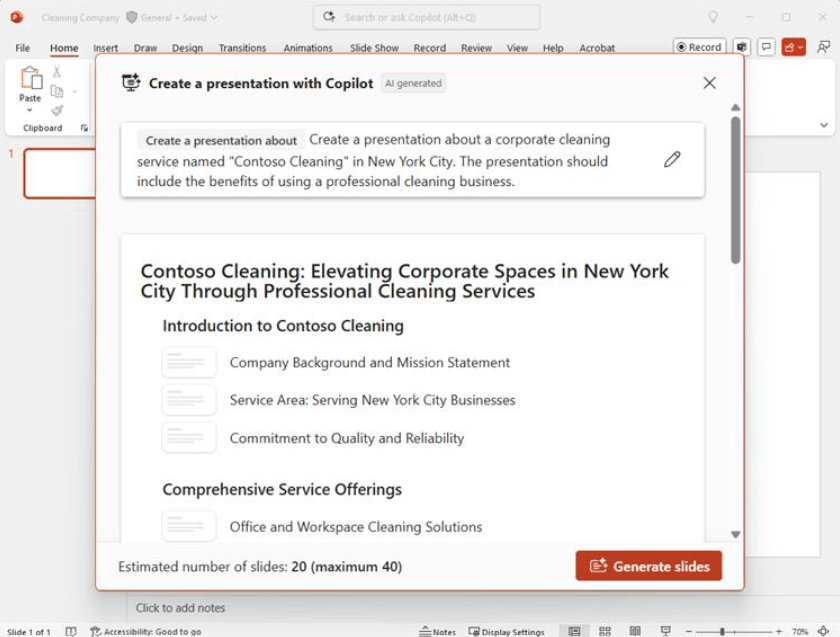The width and height of the screenshot is (840, 637).
Task: Click the Format Painter brush icon
Action: [x=57, y=110]
